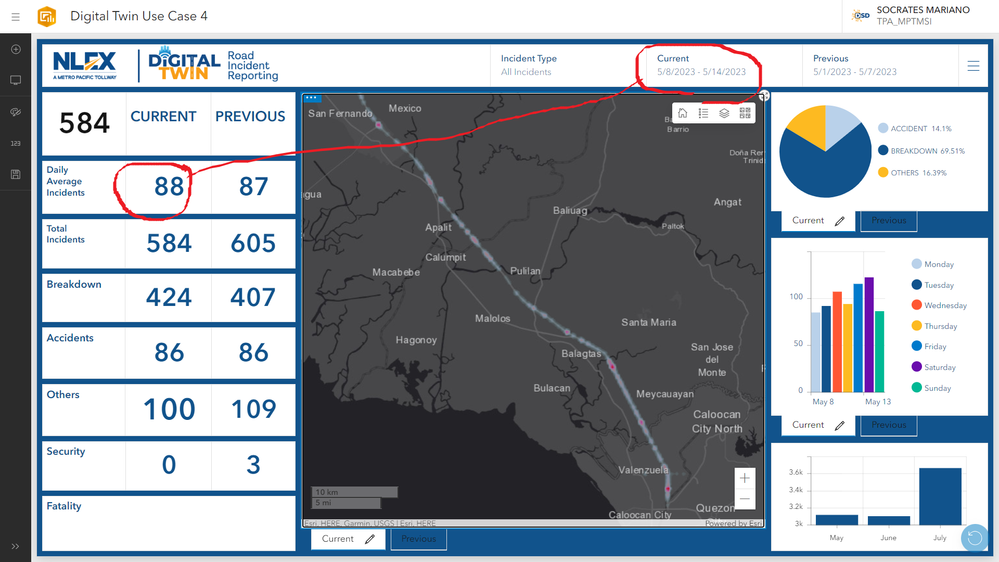
Task: Click the Malolos label on the map
Action: 492,319
